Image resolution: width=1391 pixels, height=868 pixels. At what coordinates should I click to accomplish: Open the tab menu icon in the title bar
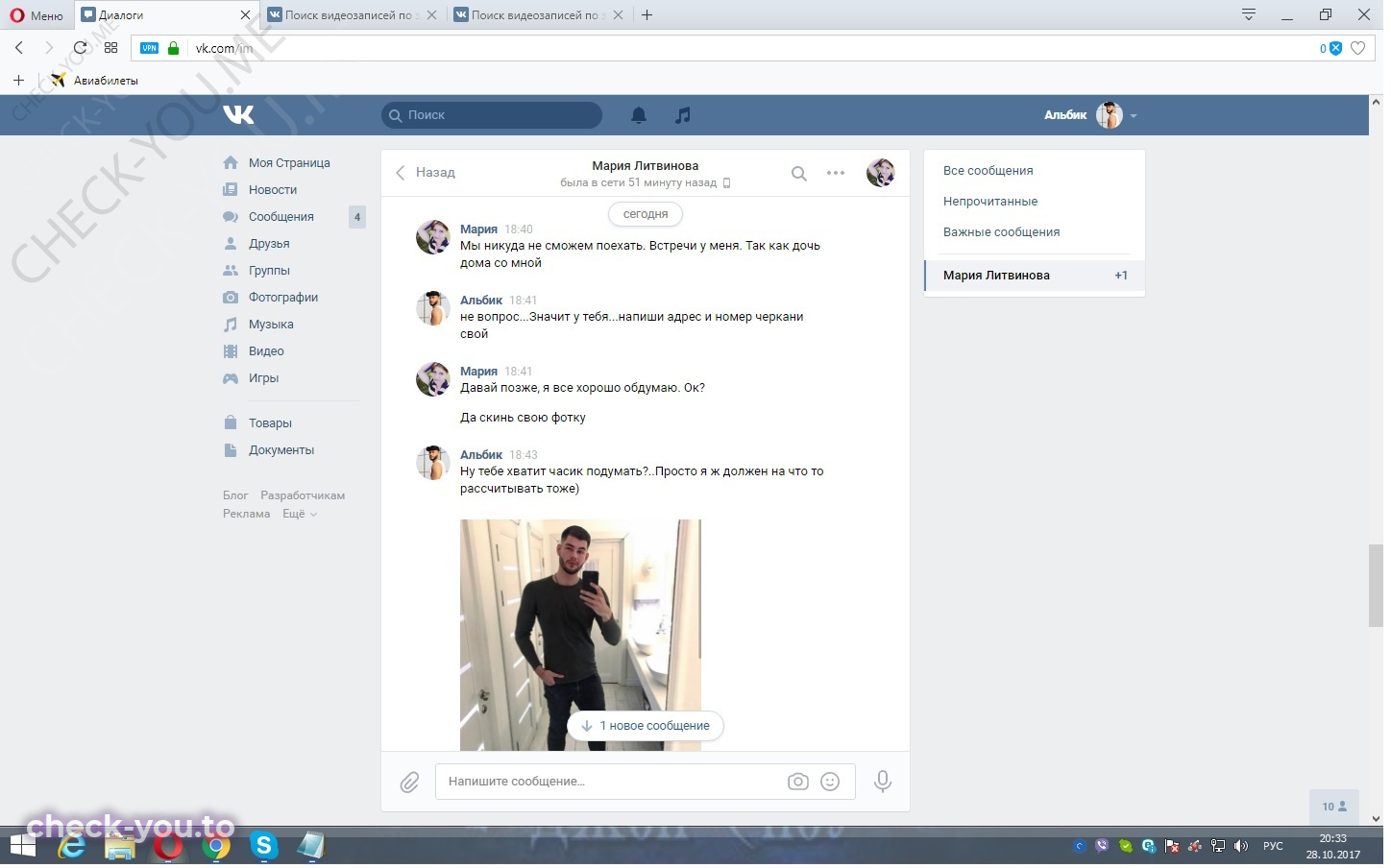point(1249,14)
